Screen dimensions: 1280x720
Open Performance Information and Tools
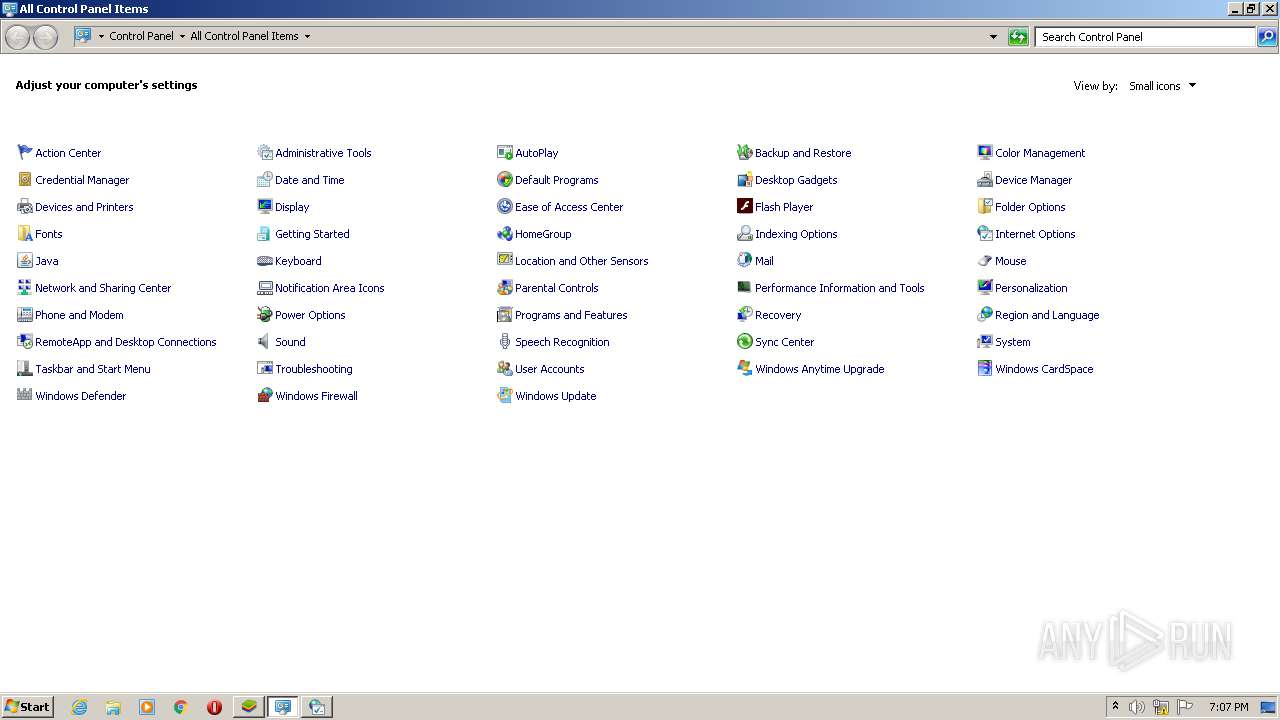click(839, 288)
